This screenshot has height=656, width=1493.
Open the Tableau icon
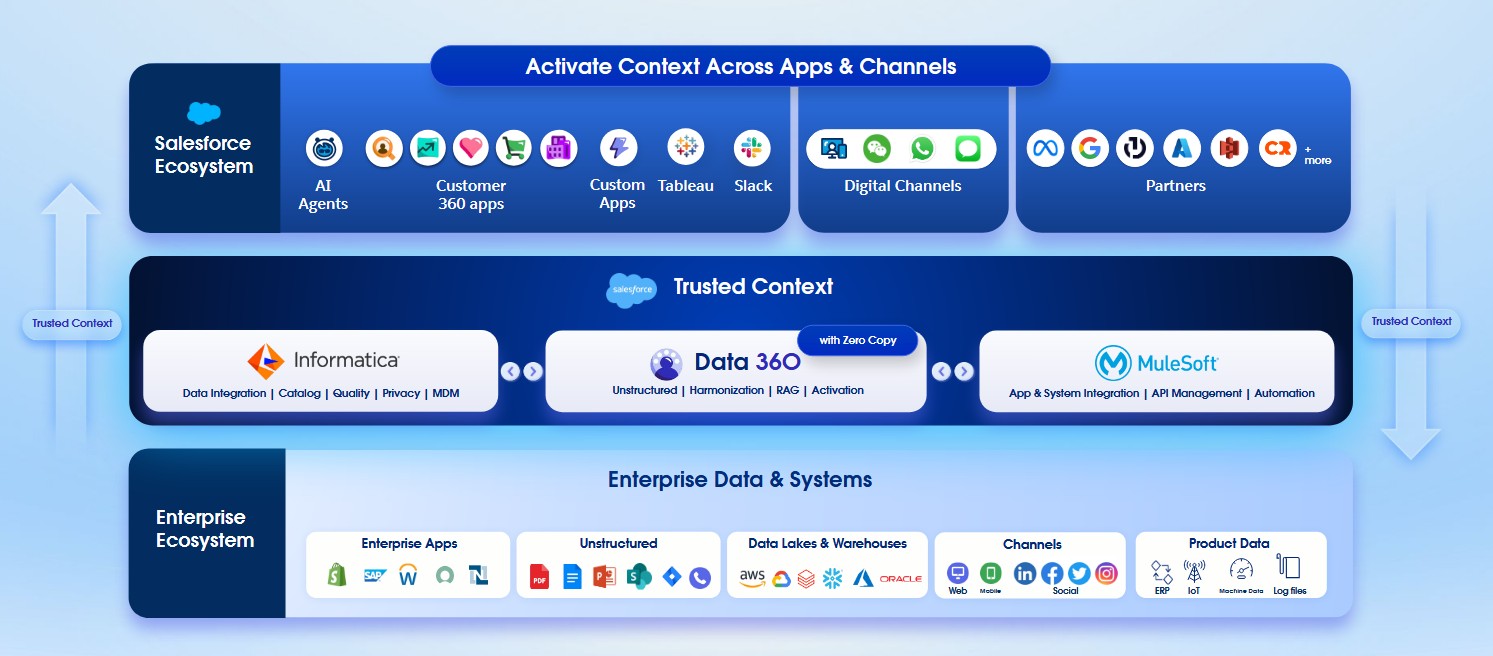(686, 149)
